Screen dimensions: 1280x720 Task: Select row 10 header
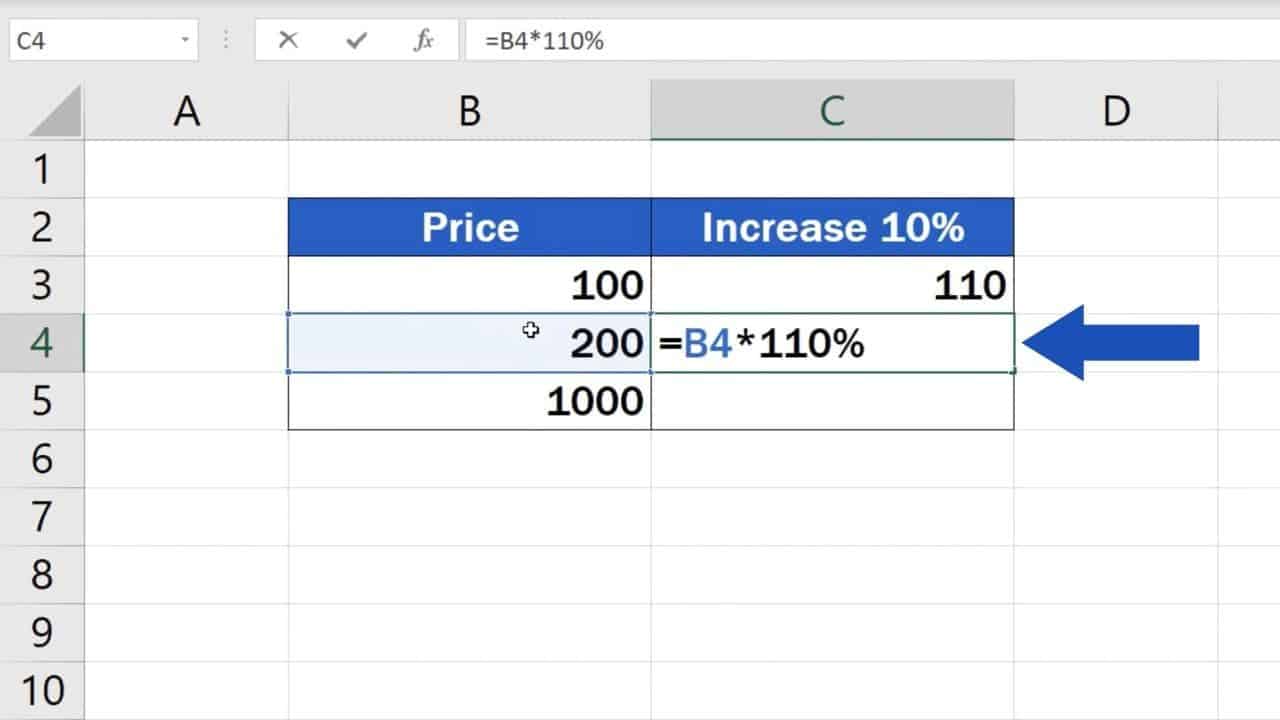coord(42,690)
